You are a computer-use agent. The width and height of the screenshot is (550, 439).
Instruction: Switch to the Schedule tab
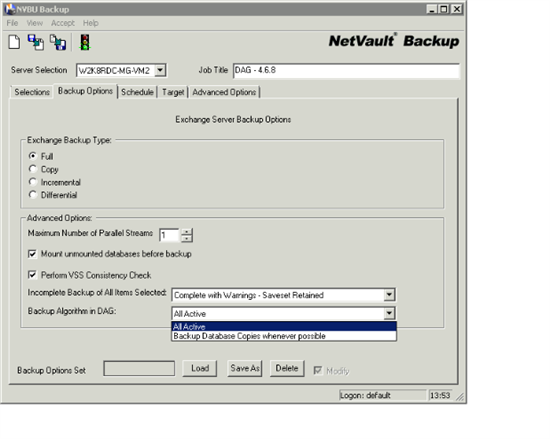pos(137,92)
